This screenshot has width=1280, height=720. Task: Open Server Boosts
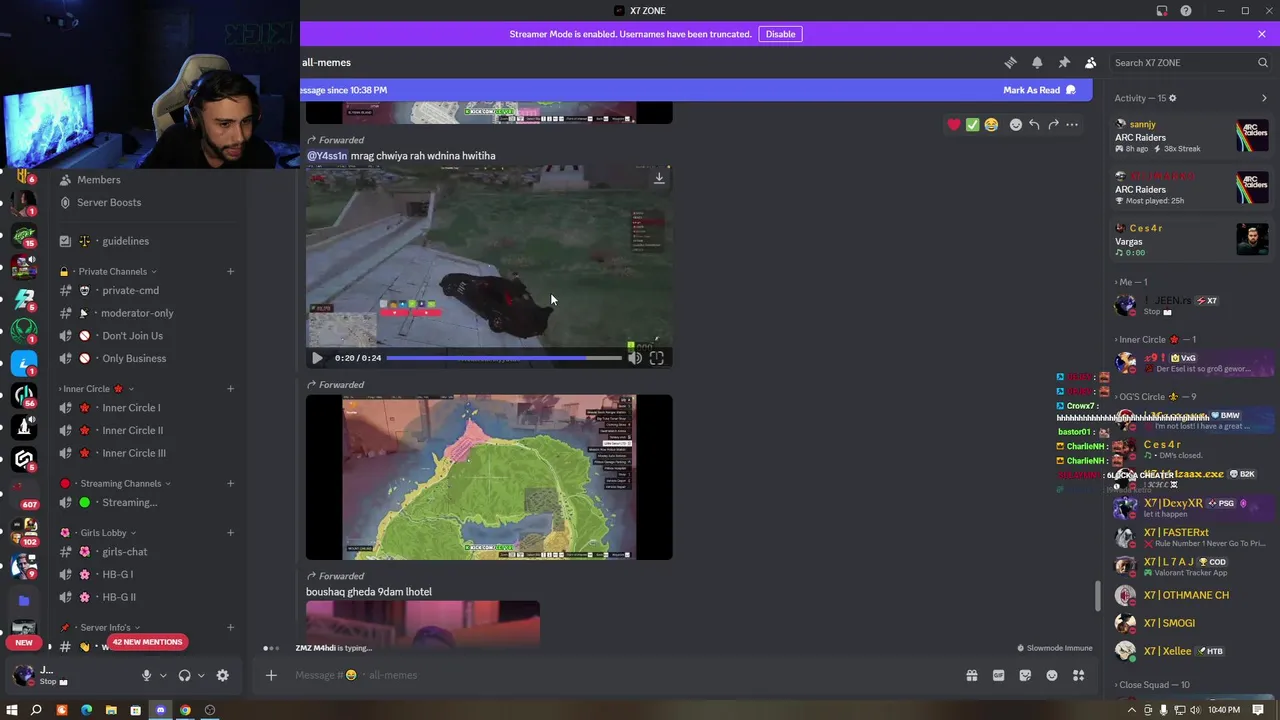click(x=145, y=202)
